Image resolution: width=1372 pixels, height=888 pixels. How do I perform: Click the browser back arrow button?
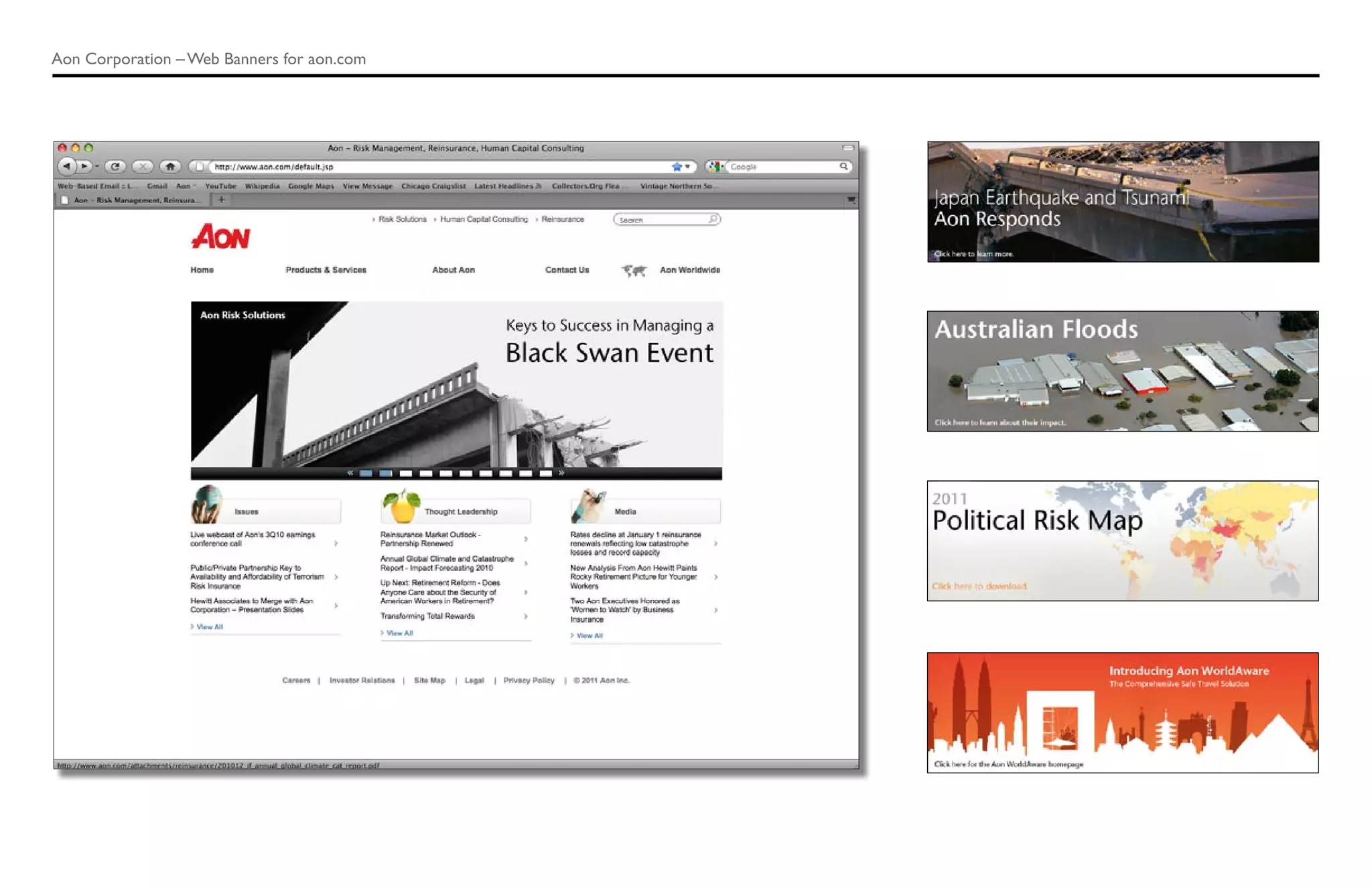click(66, 166)
